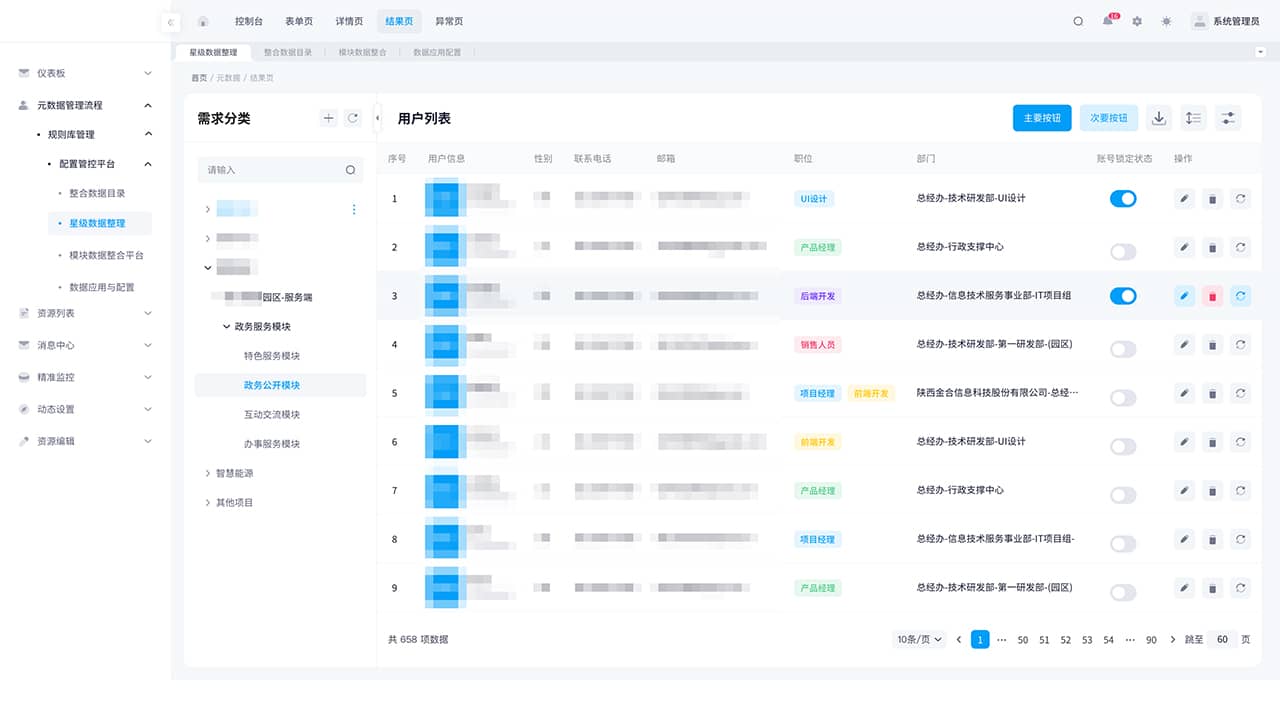Open the 10条/页 page size dropdown
This screenshot has width=1280, height=720.
click(x=919, y=640)
